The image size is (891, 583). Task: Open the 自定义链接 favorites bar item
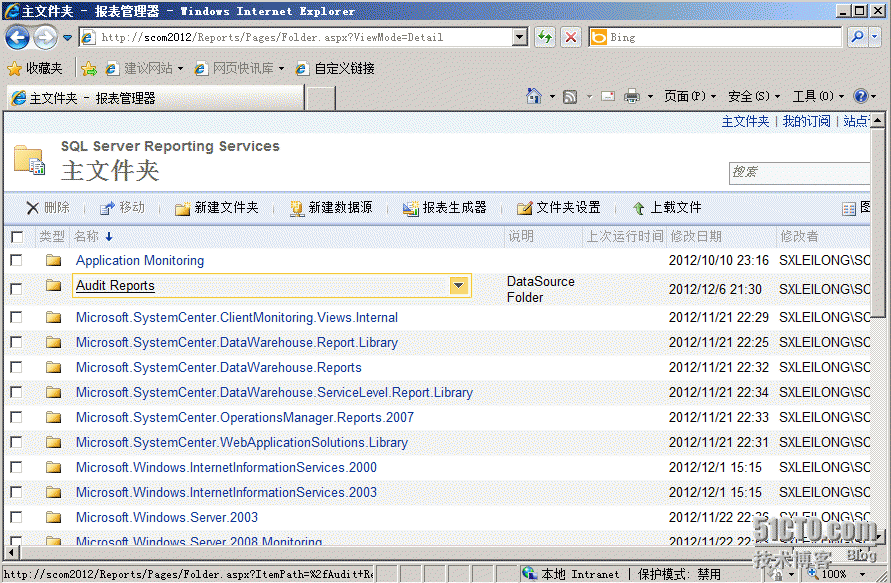[335, 69]
